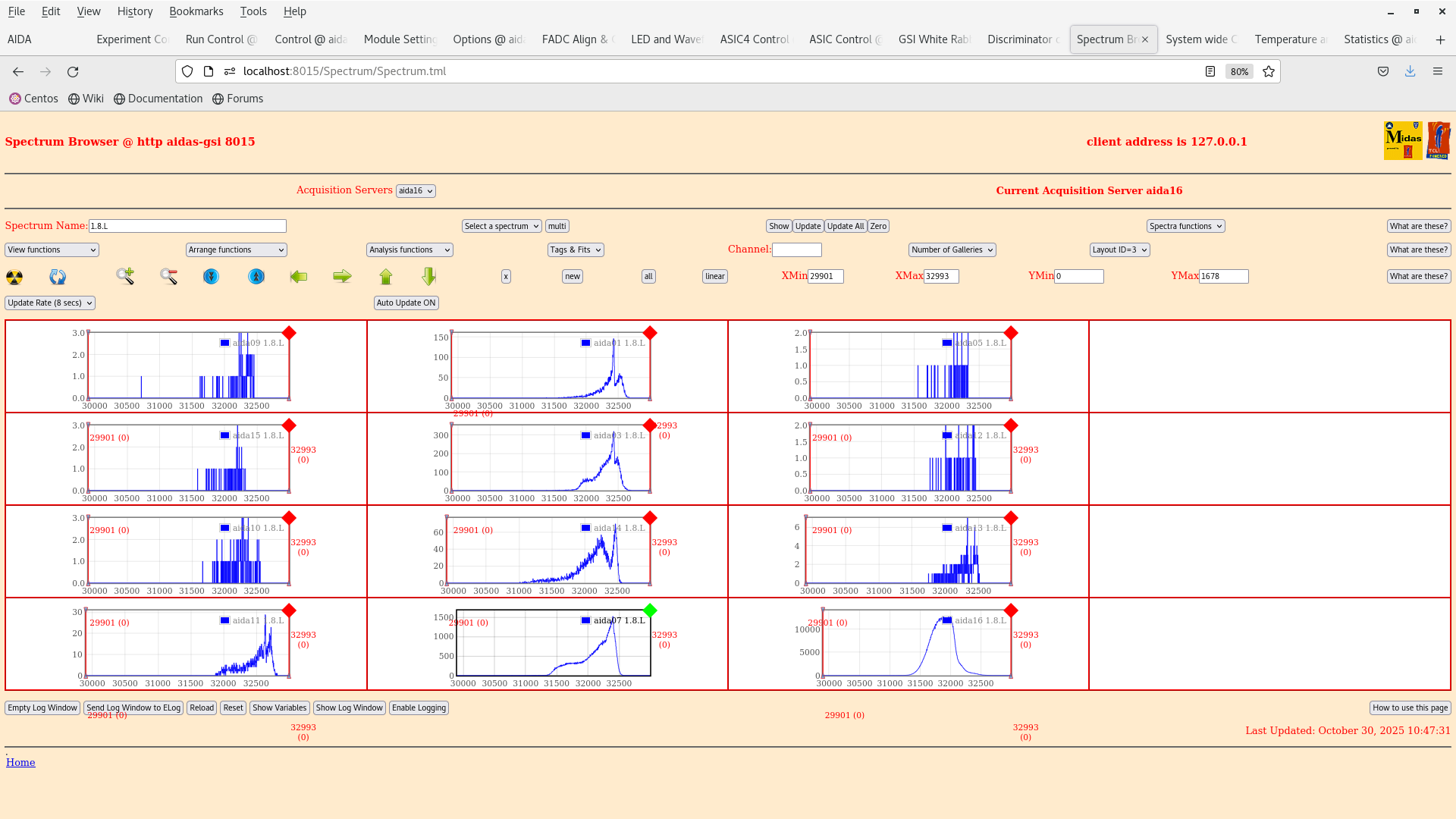Select the zoom-out magnifier icon
1456x819 pixels.
(168, 276)
